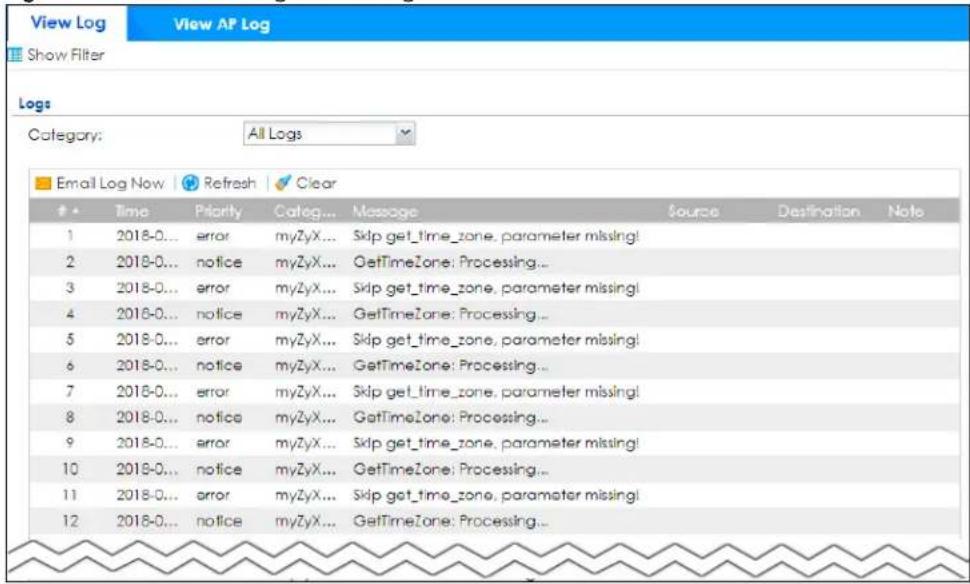Click row number 10 cell

click(70, 469)
